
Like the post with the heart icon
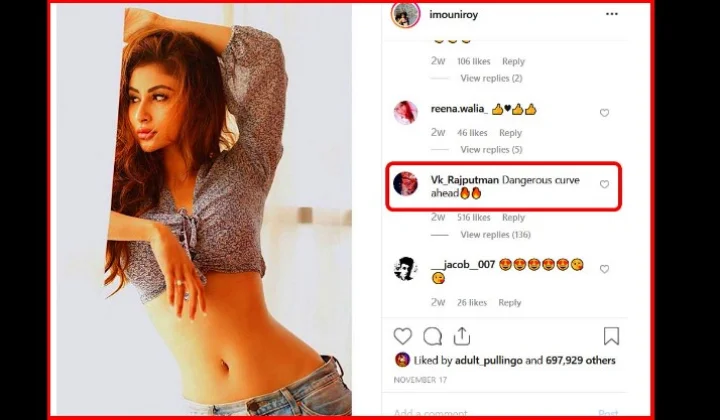click(403, 336)
